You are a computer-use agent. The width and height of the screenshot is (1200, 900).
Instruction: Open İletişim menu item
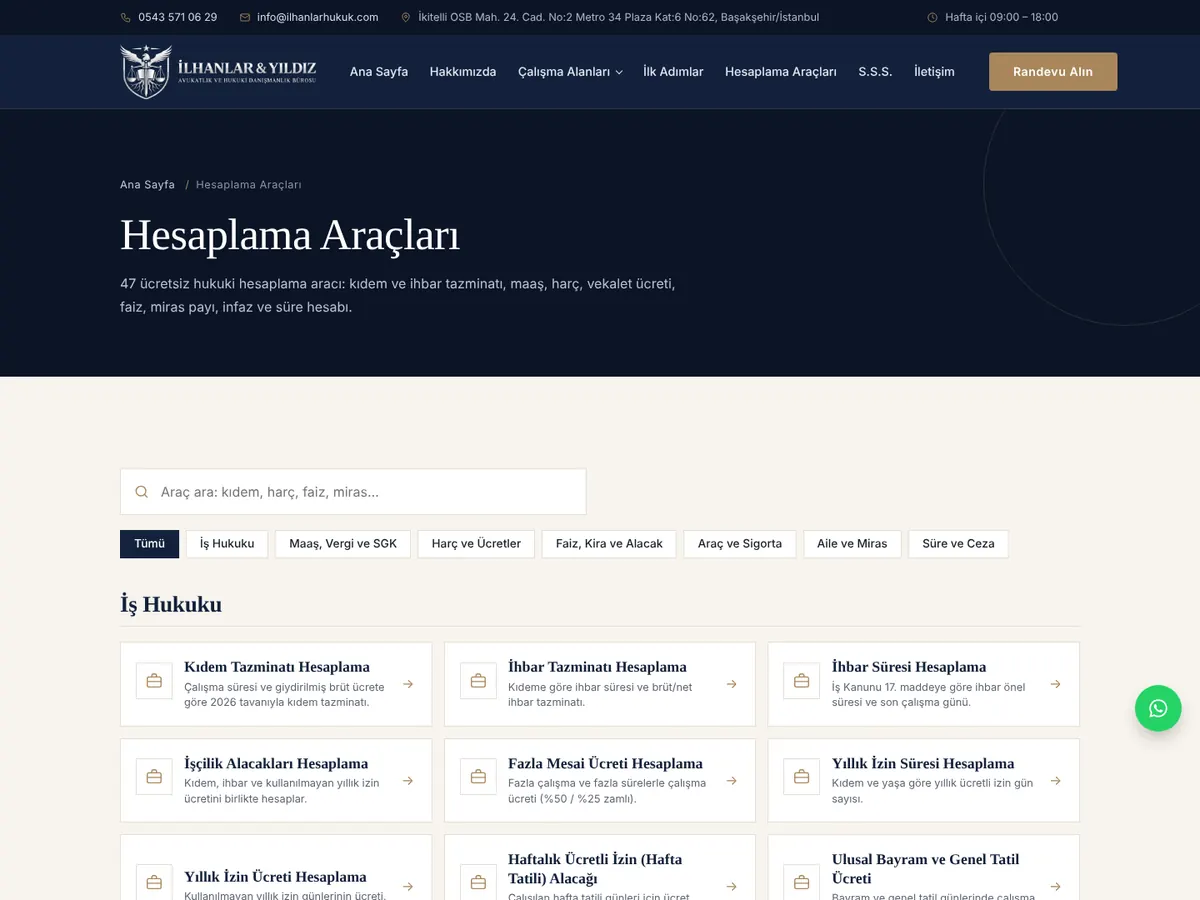[x=934, y=72]
